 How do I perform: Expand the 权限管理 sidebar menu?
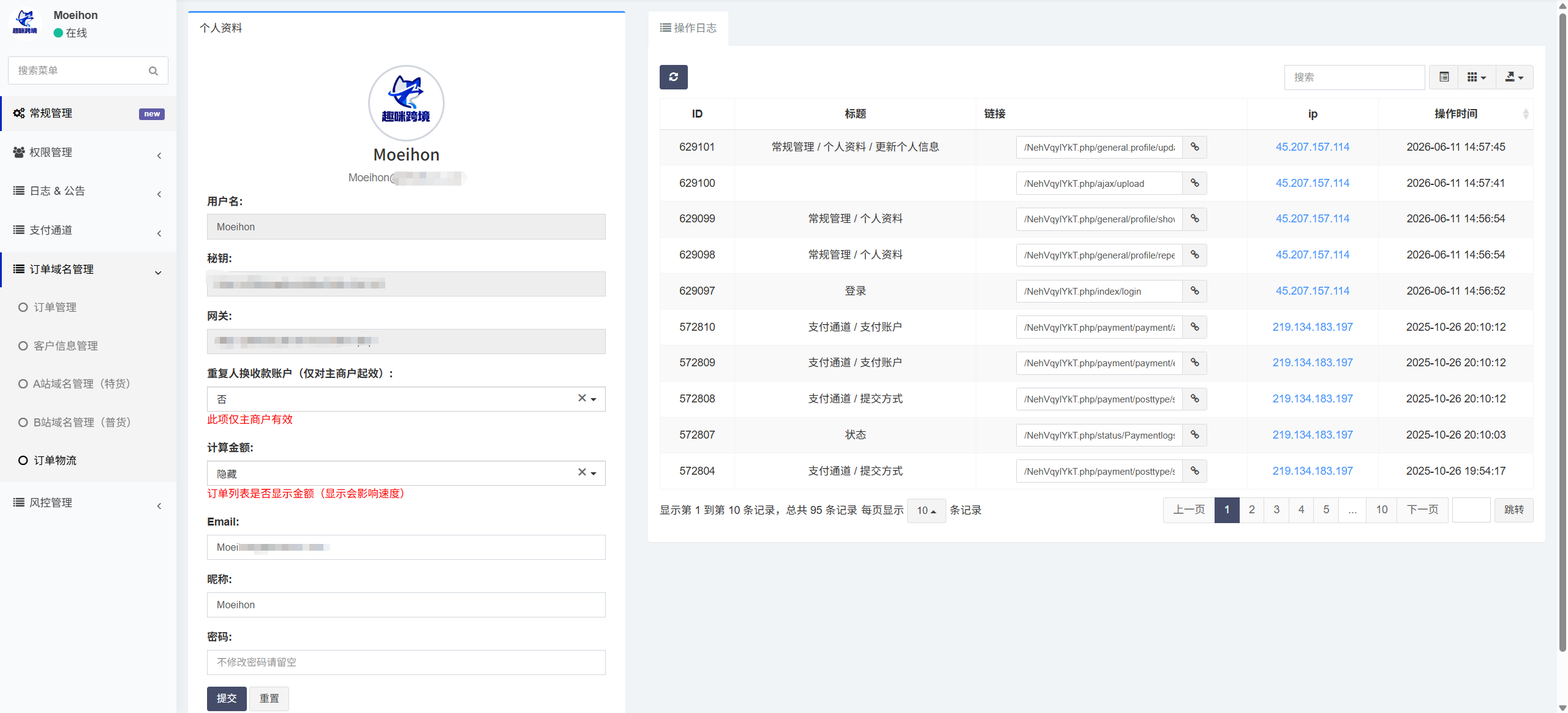coord(88,153)
